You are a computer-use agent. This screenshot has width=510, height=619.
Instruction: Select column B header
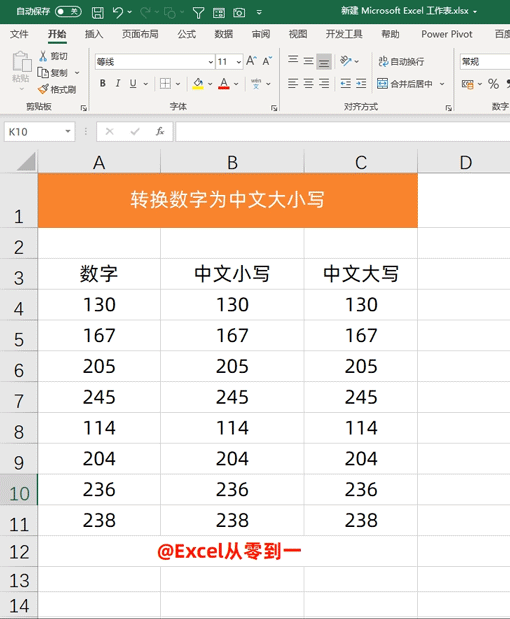(232, 162)
